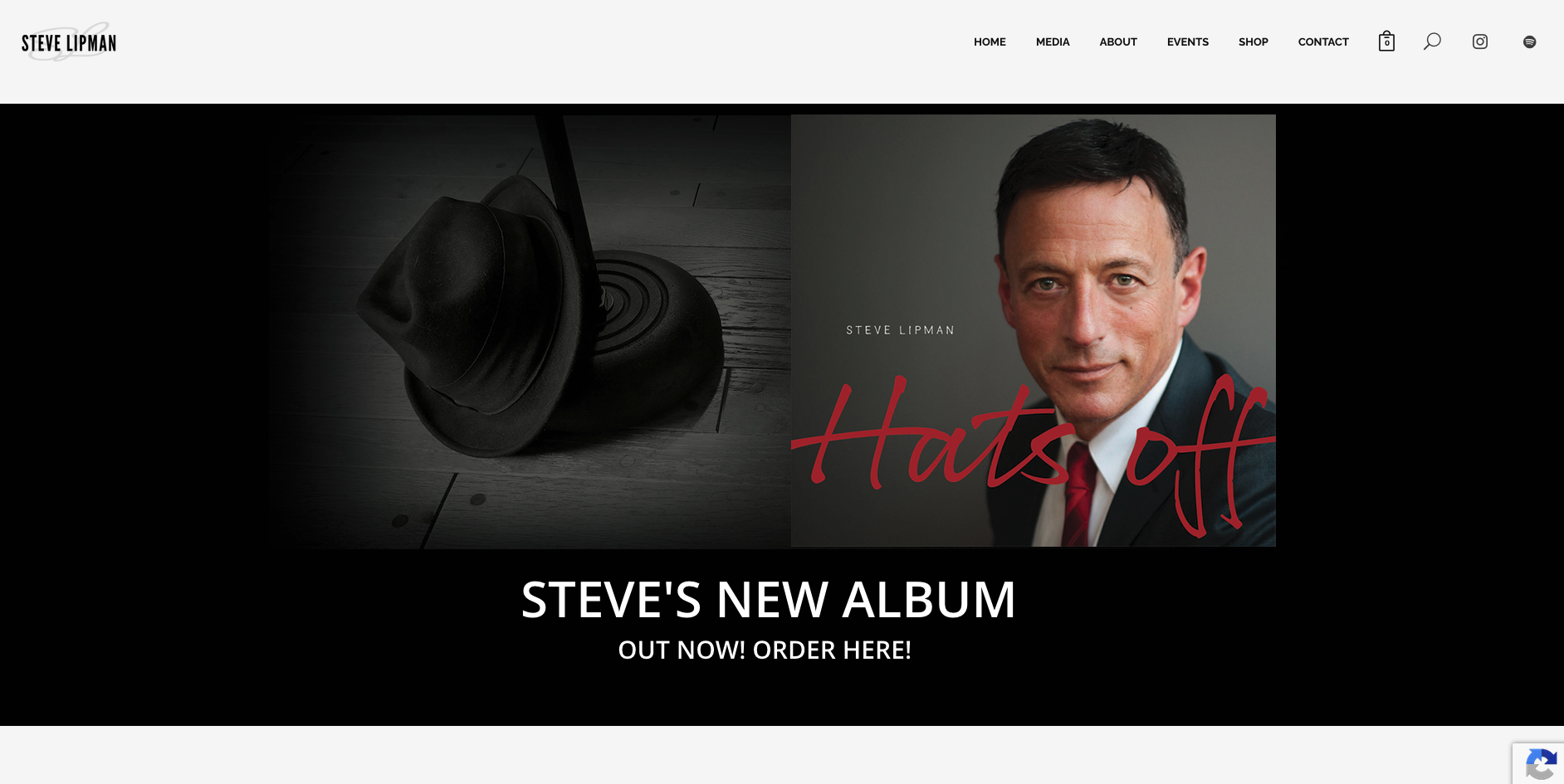Click the 'OUT NOW! ORDER HERE!' link
The image size is (1564, 784).
click(x=765, y=650)
